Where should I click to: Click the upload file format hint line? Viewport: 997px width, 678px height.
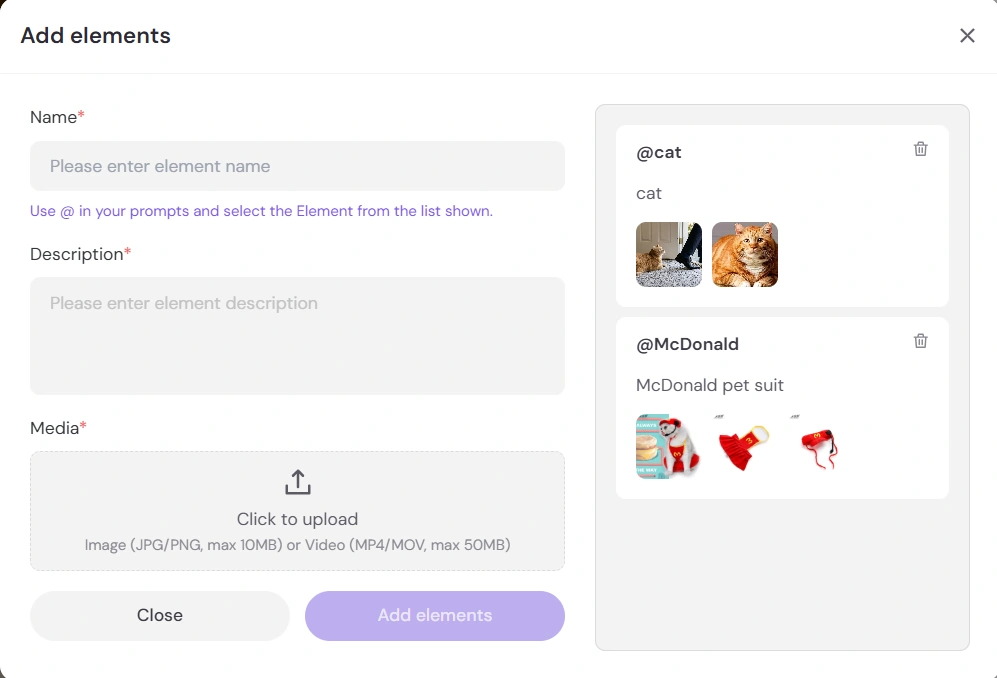[x=297, y=545]
